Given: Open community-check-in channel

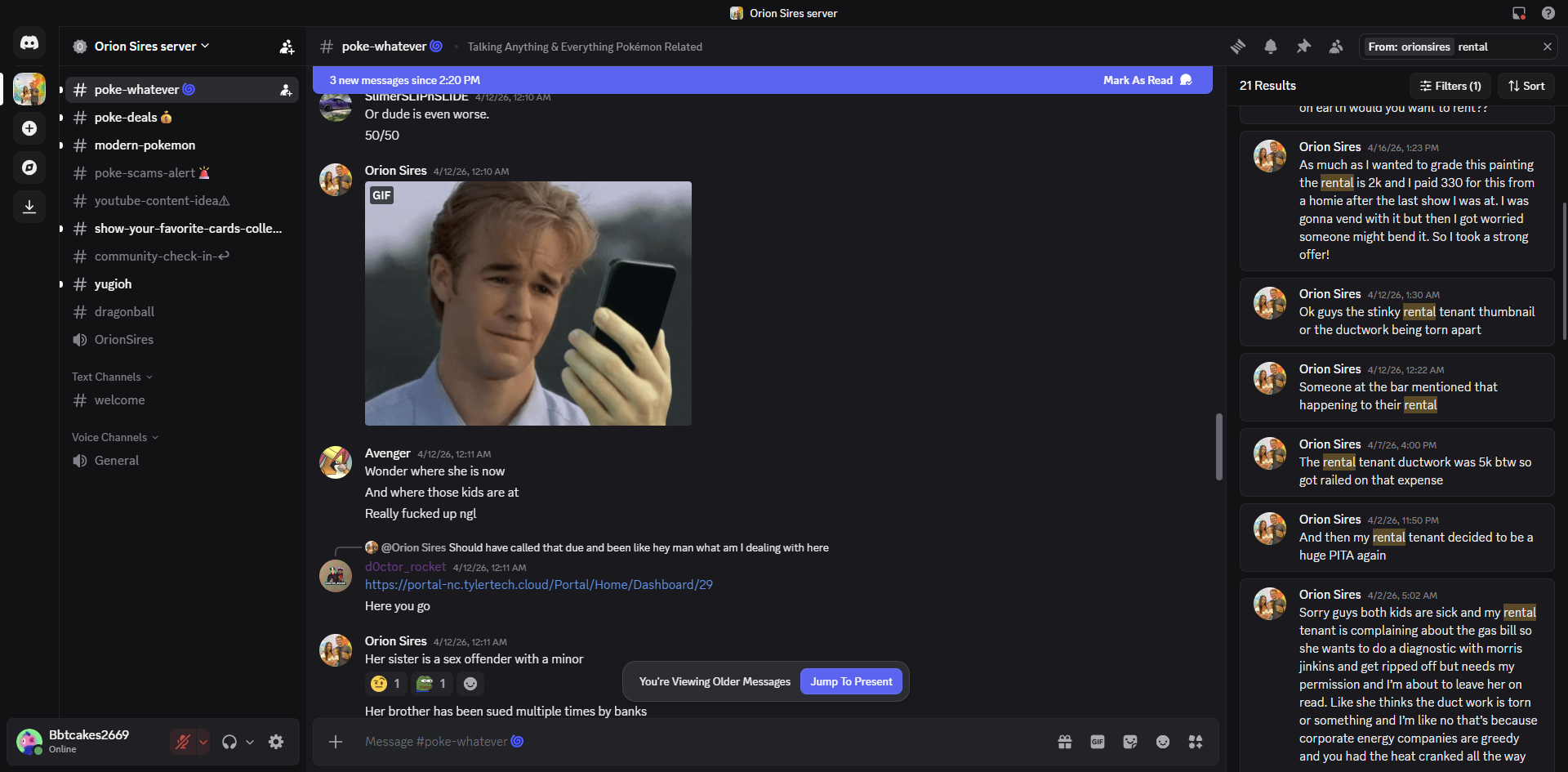Looking at the screenshot, I should point(182,257).
